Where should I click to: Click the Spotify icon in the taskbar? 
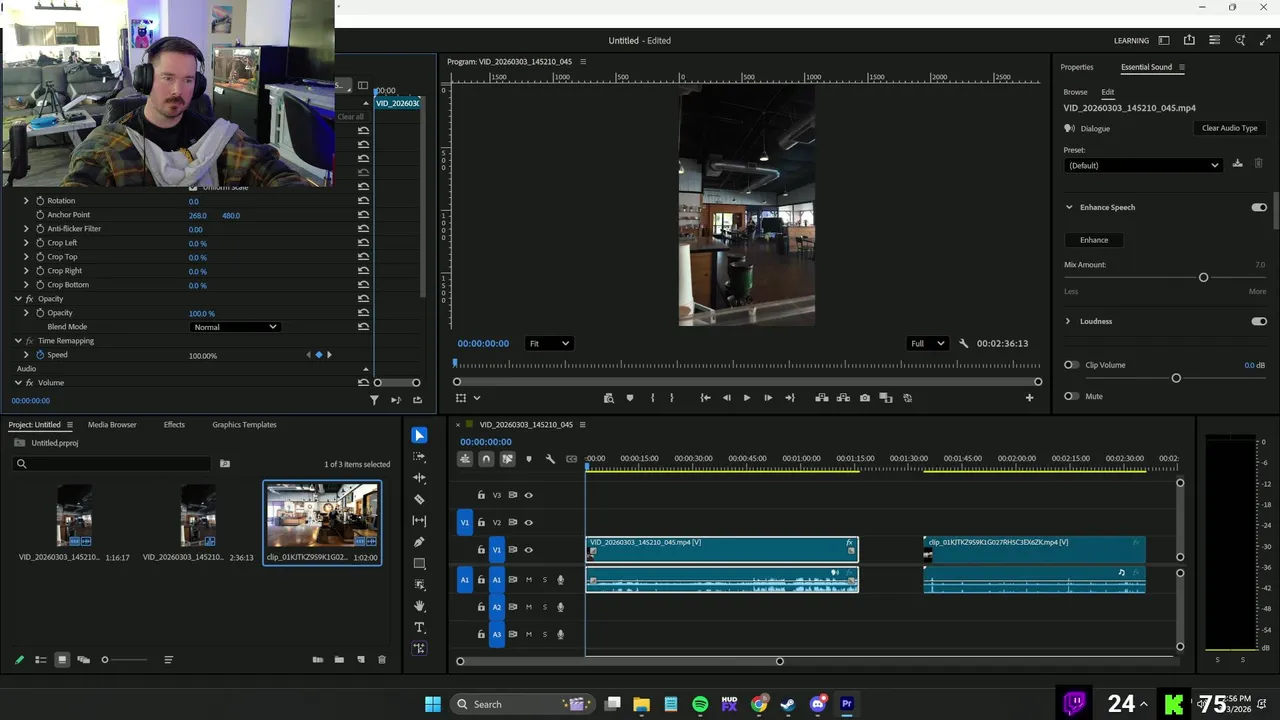coord(700,704)
